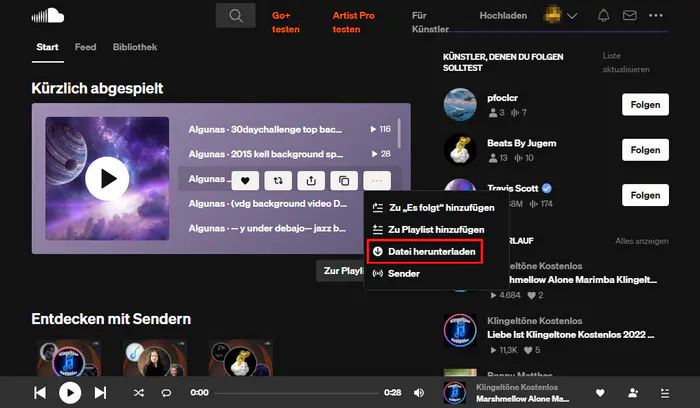The image size is (700, 408).
Task: Open Liebe Ist Klingeltone track artwork
Action: click(x=460, y=330)
